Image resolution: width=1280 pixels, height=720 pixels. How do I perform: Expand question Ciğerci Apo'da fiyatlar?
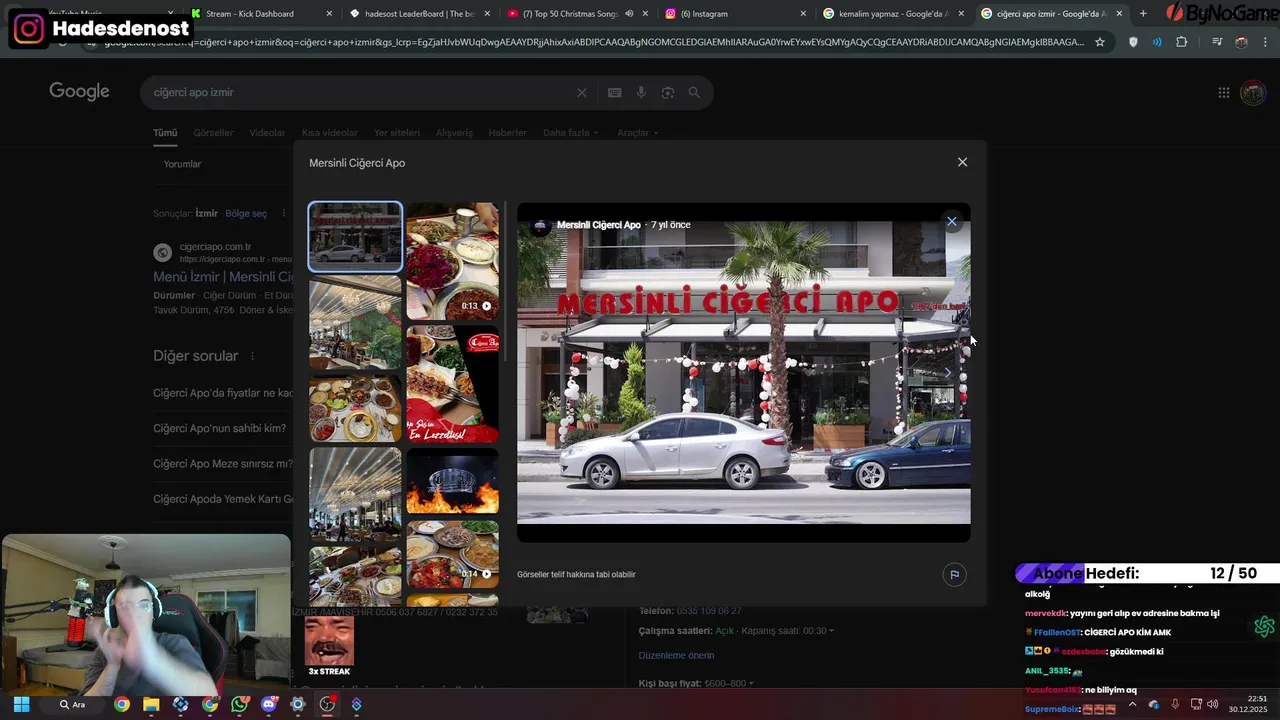(x=222, y=393)
